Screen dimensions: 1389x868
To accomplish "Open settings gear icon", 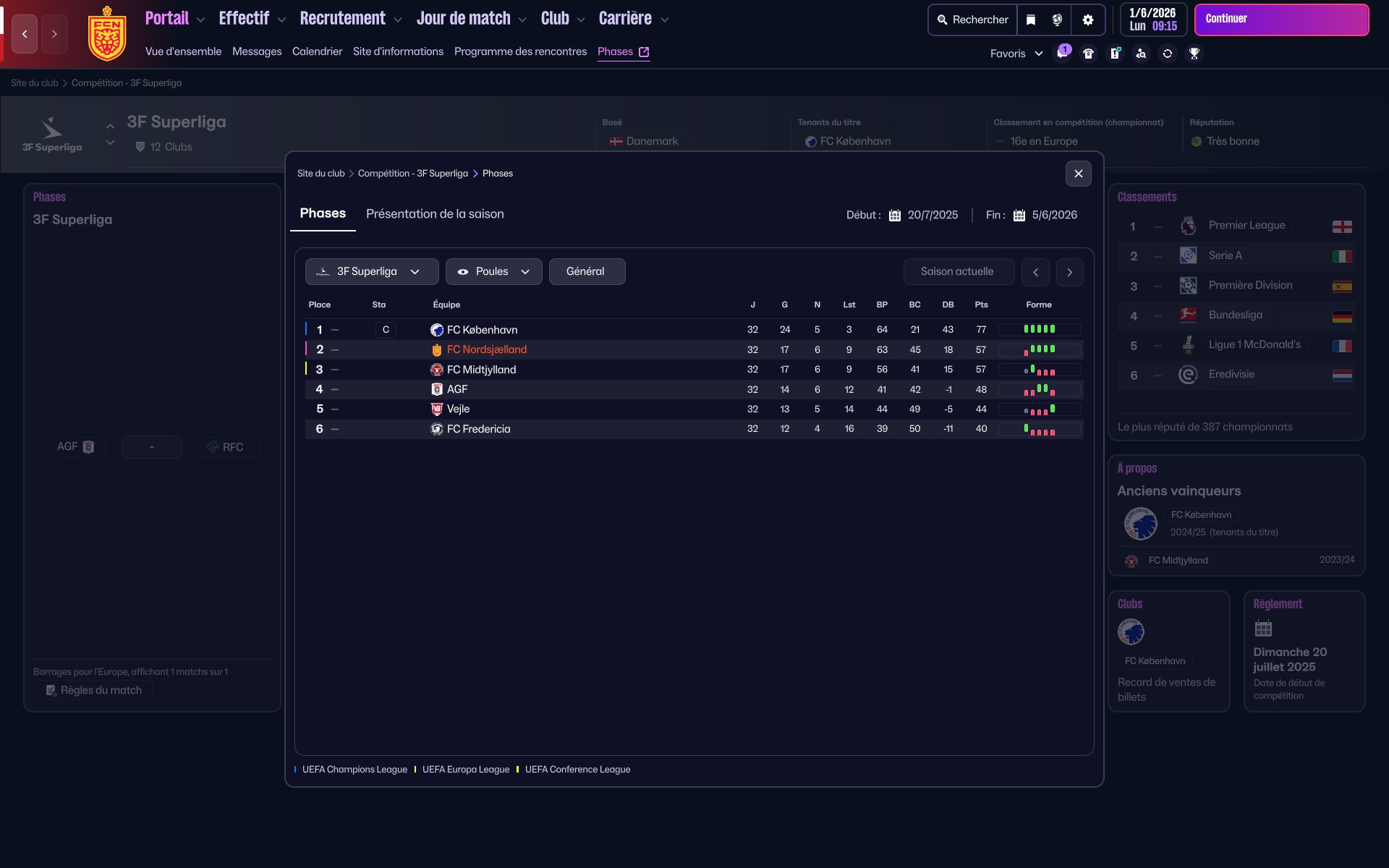I will (x=1087, y=20).
